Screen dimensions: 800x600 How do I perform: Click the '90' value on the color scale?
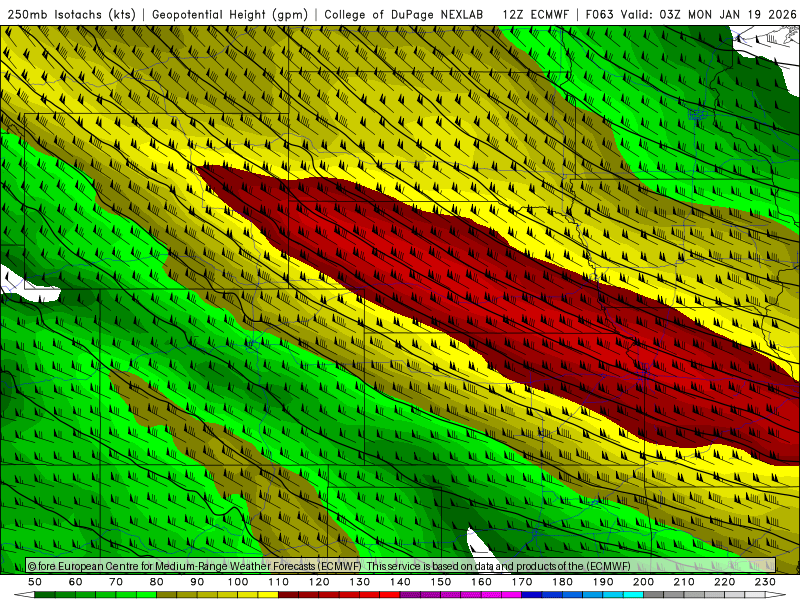(197, 582)
